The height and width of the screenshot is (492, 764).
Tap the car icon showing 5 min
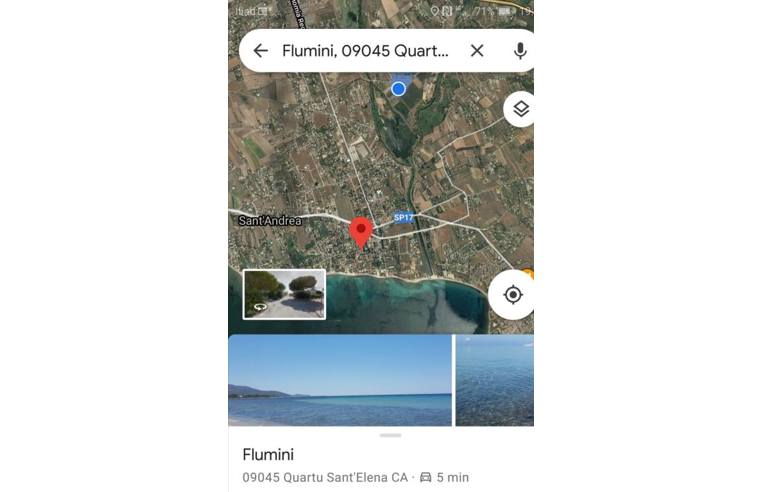tap(425, 477)
